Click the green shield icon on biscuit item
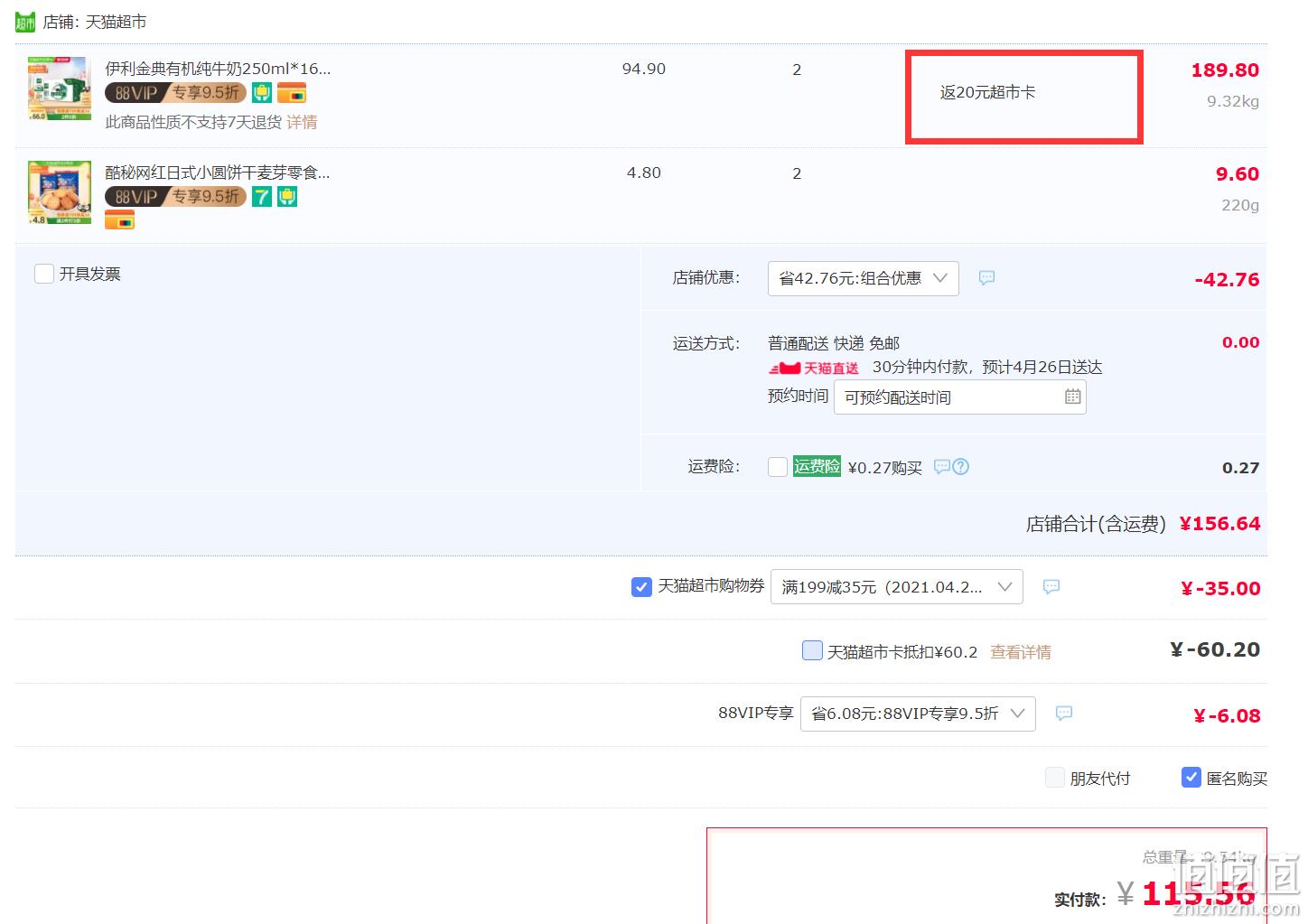Image resolution: width=1308 pixels, height=924 pixels. 287,197
